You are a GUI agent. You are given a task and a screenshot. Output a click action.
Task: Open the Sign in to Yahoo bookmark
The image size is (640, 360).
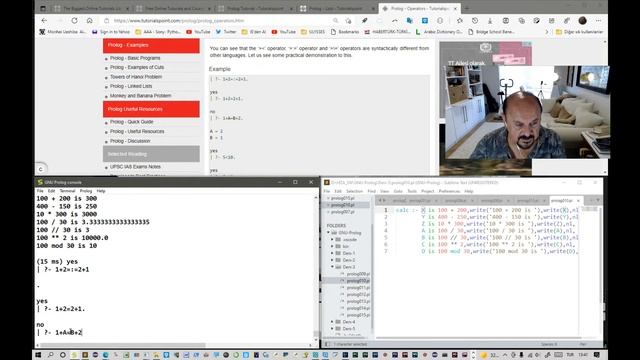tap(111, 32)
